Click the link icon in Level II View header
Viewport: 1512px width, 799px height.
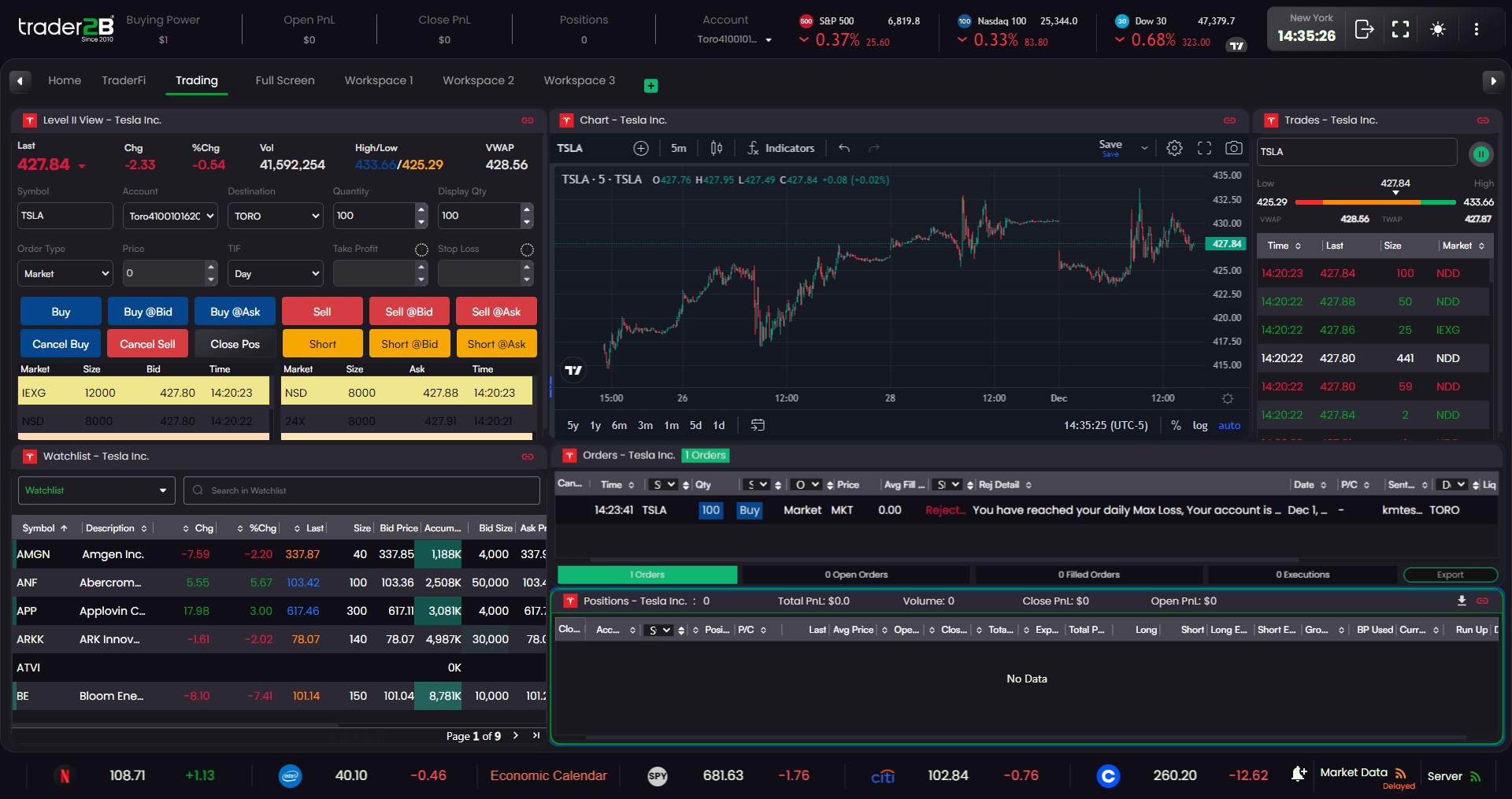click(x=528, y=120)
